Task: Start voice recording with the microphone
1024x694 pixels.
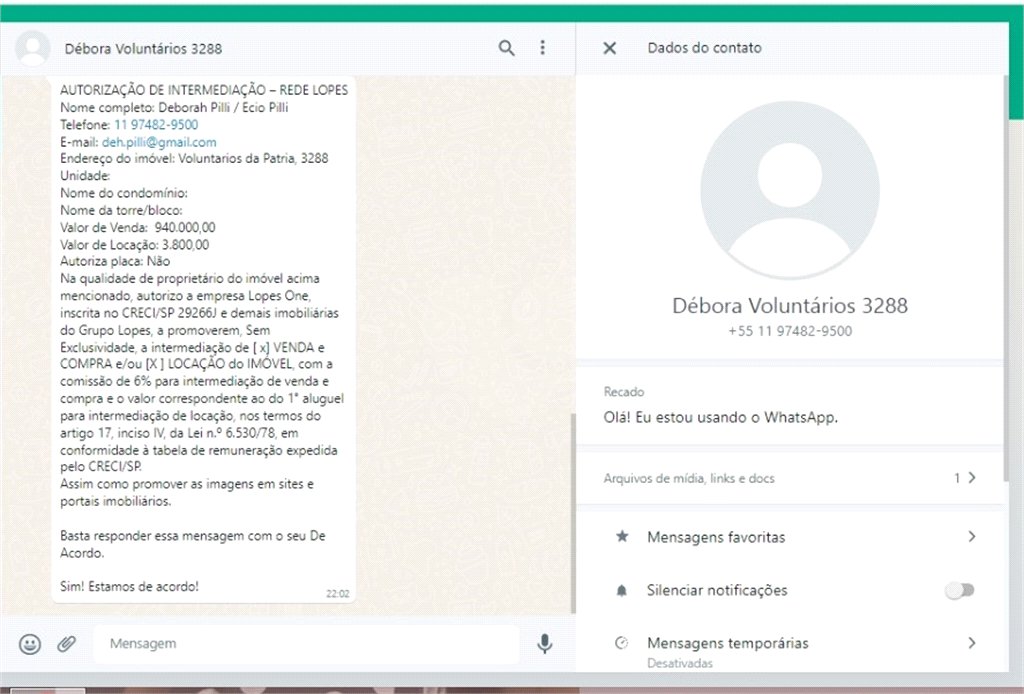Action: tap(545, 644)
